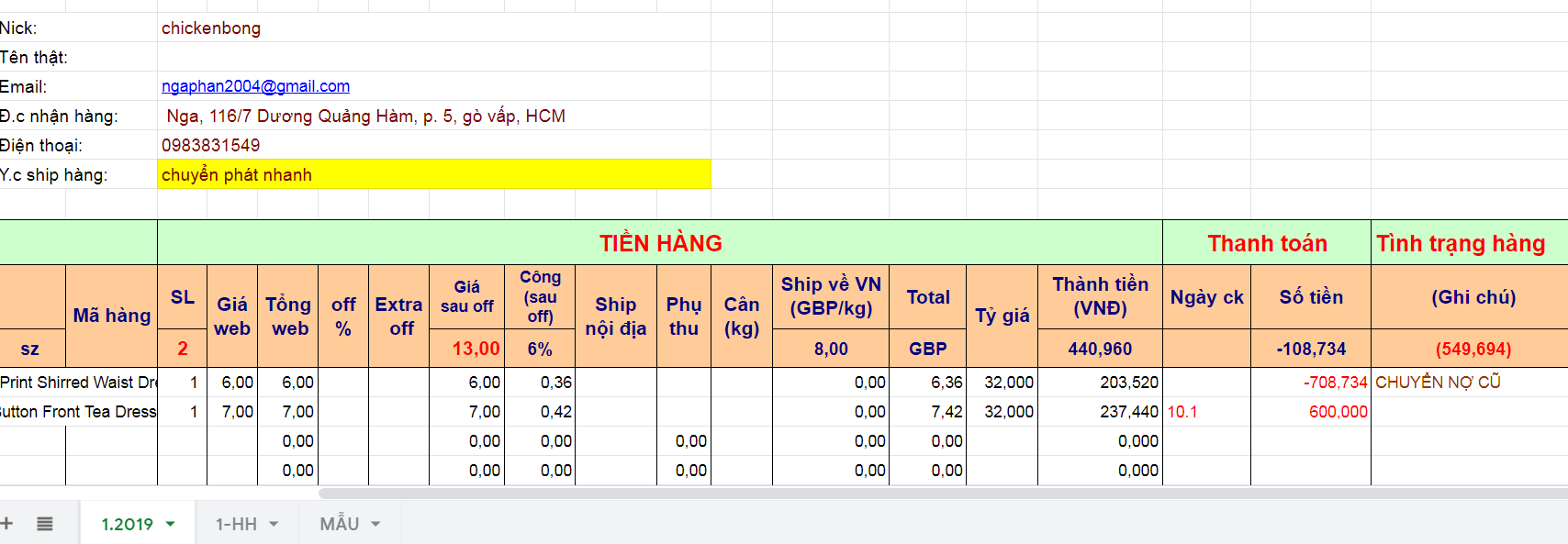This screenshot has width=1568, height=544.
Task: Click the delivery address cell starting "Nga, 116/7"
Action: tap(365, 117)
